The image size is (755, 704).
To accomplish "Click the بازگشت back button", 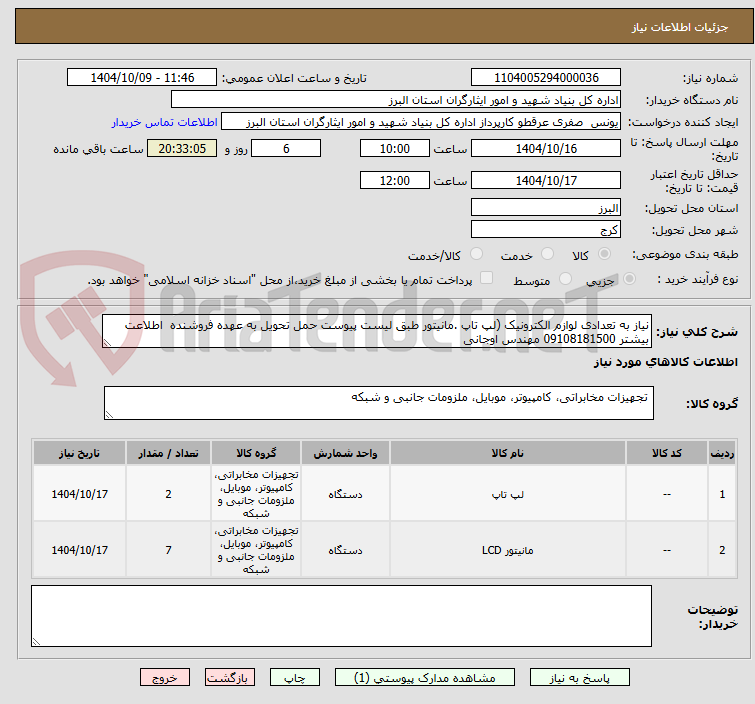I will click(230, 678).
